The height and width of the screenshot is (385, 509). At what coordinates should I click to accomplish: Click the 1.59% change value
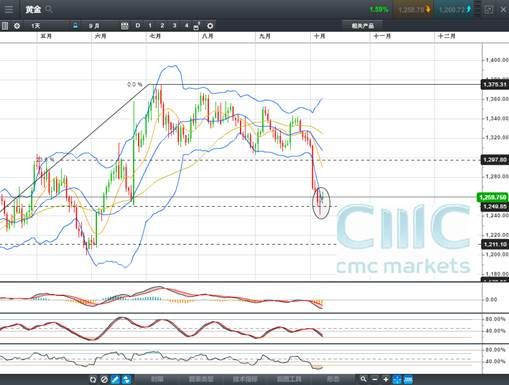pyautogui.click(x=379, y=10)
